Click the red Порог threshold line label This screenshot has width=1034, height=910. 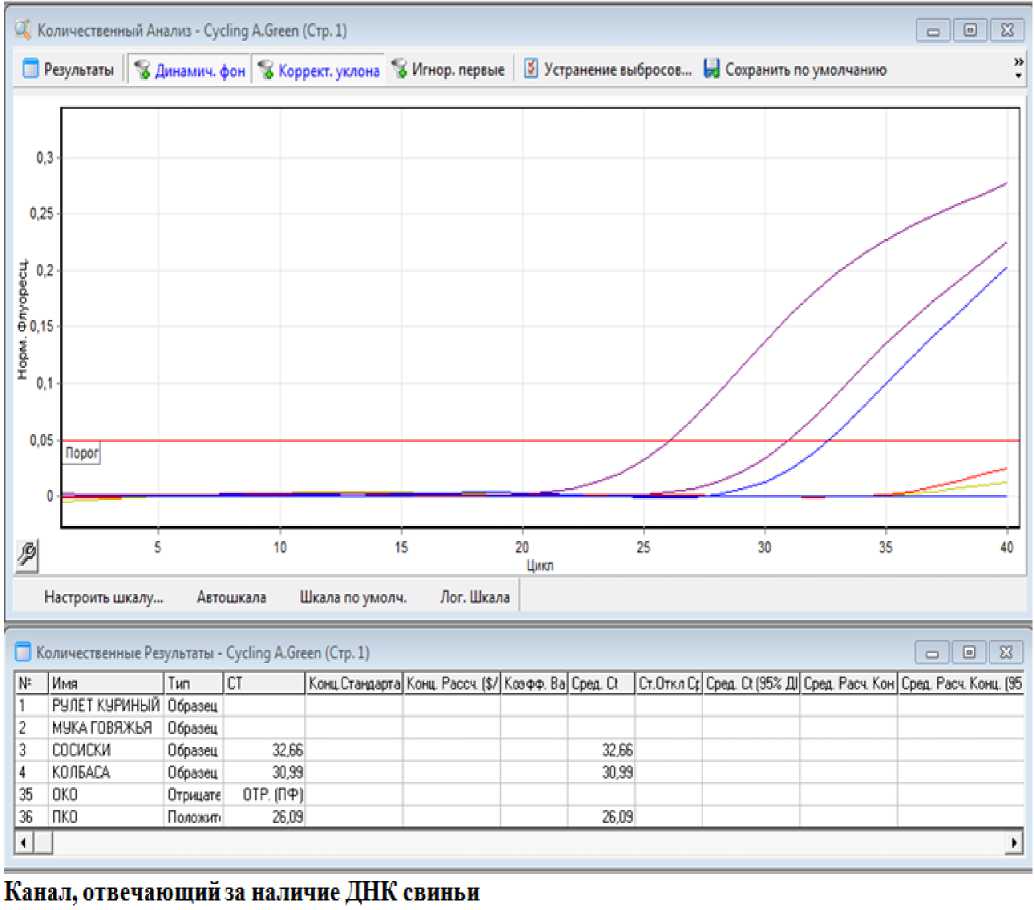82,453
